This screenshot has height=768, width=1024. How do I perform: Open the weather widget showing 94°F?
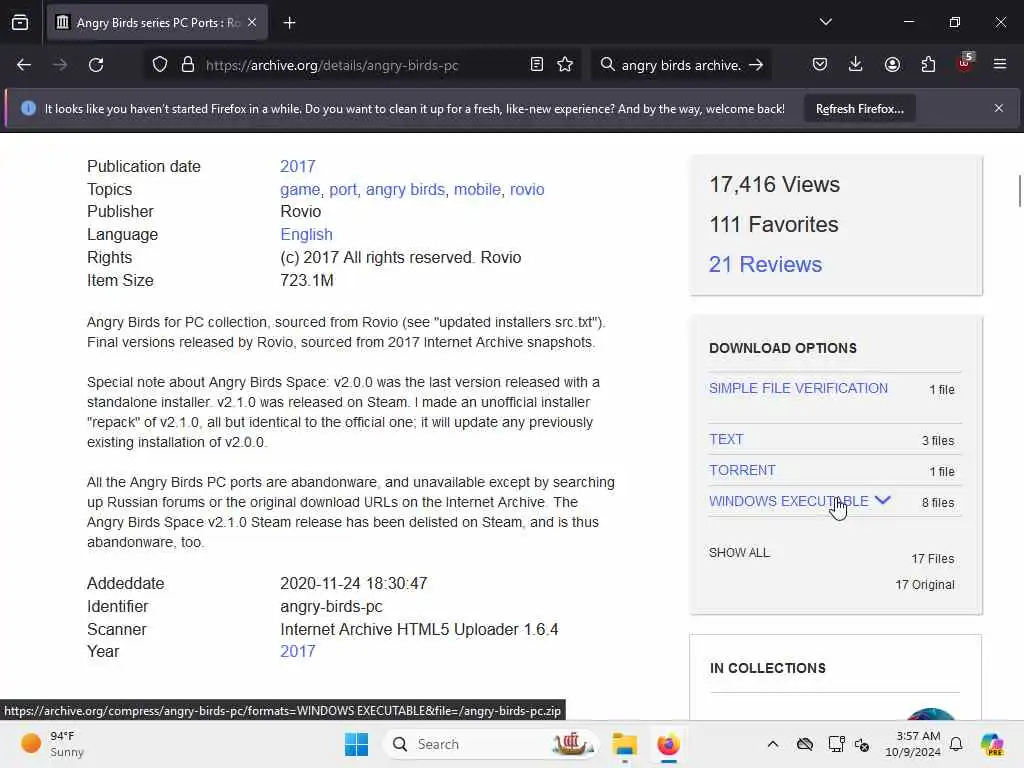52,744
